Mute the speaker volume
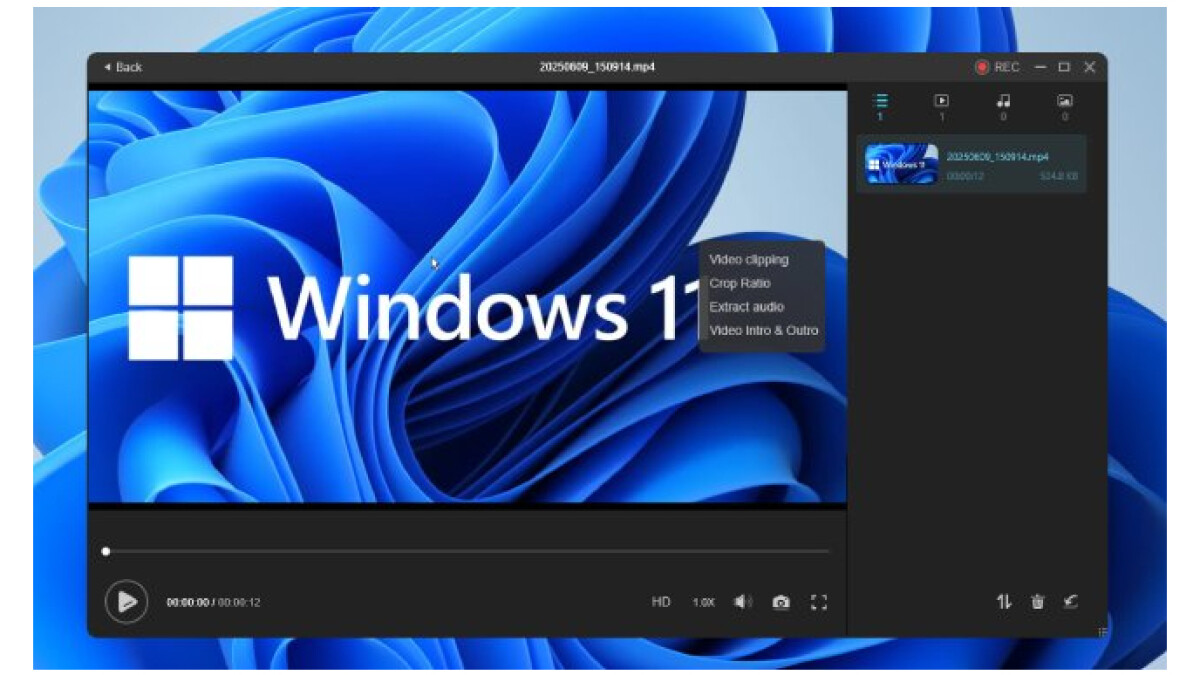Image resolution: width=1200 pixels, height=675 pixels. pyautogui.click(x=742, y=602)
